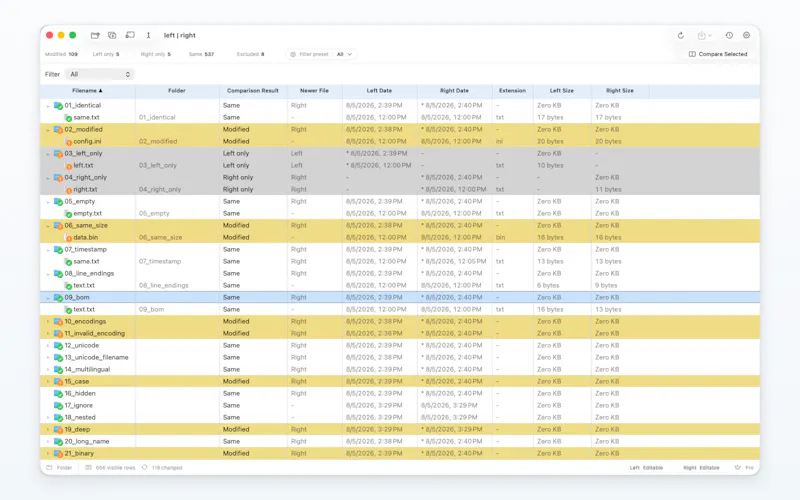Click folder icon of 16_hidden
Screen dimensions: 800x500
point(58,393)
